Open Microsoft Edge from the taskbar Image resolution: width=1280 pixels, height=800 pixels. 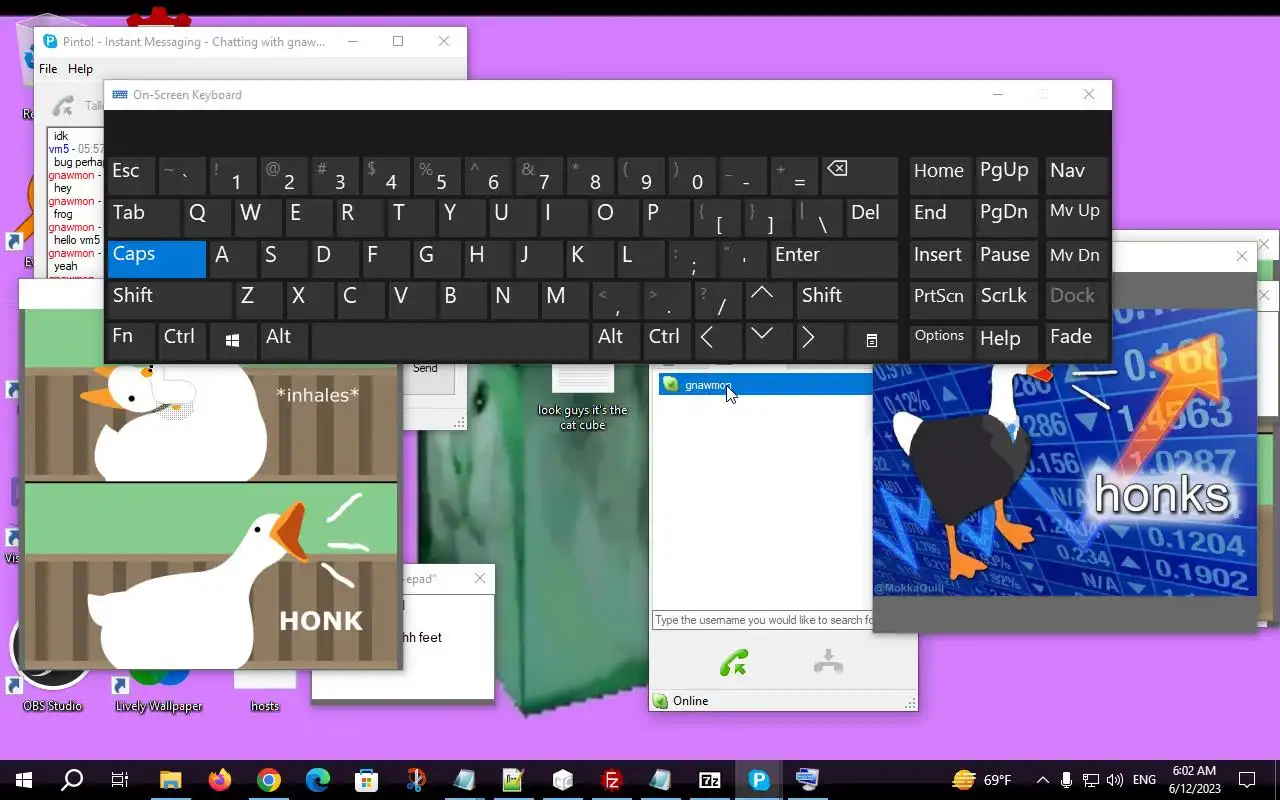pyautogui.click(x=317, y=780)
